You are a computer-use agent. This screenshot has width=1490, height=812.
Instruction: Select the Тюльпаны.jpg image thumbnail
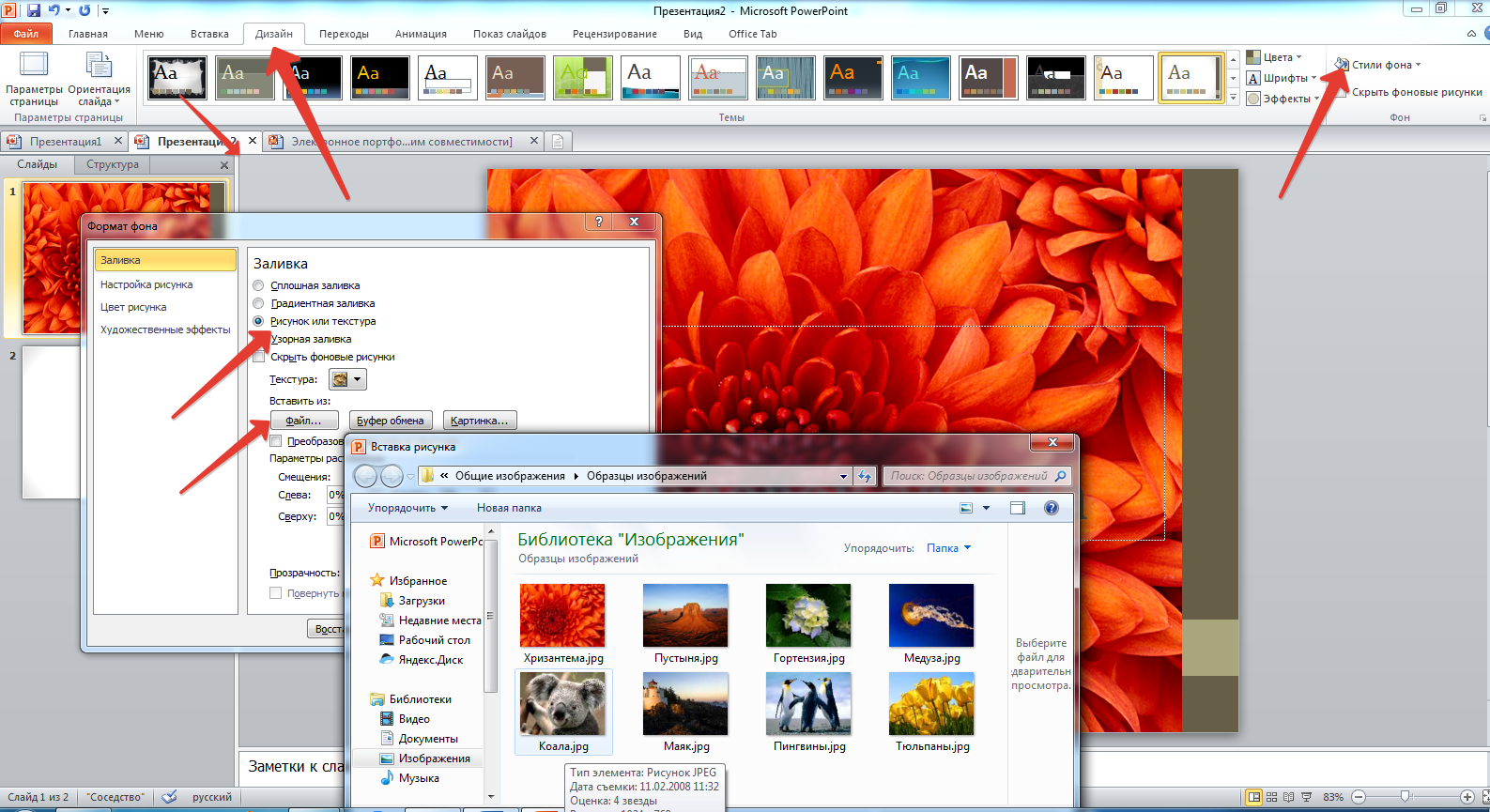coord(932,712)
